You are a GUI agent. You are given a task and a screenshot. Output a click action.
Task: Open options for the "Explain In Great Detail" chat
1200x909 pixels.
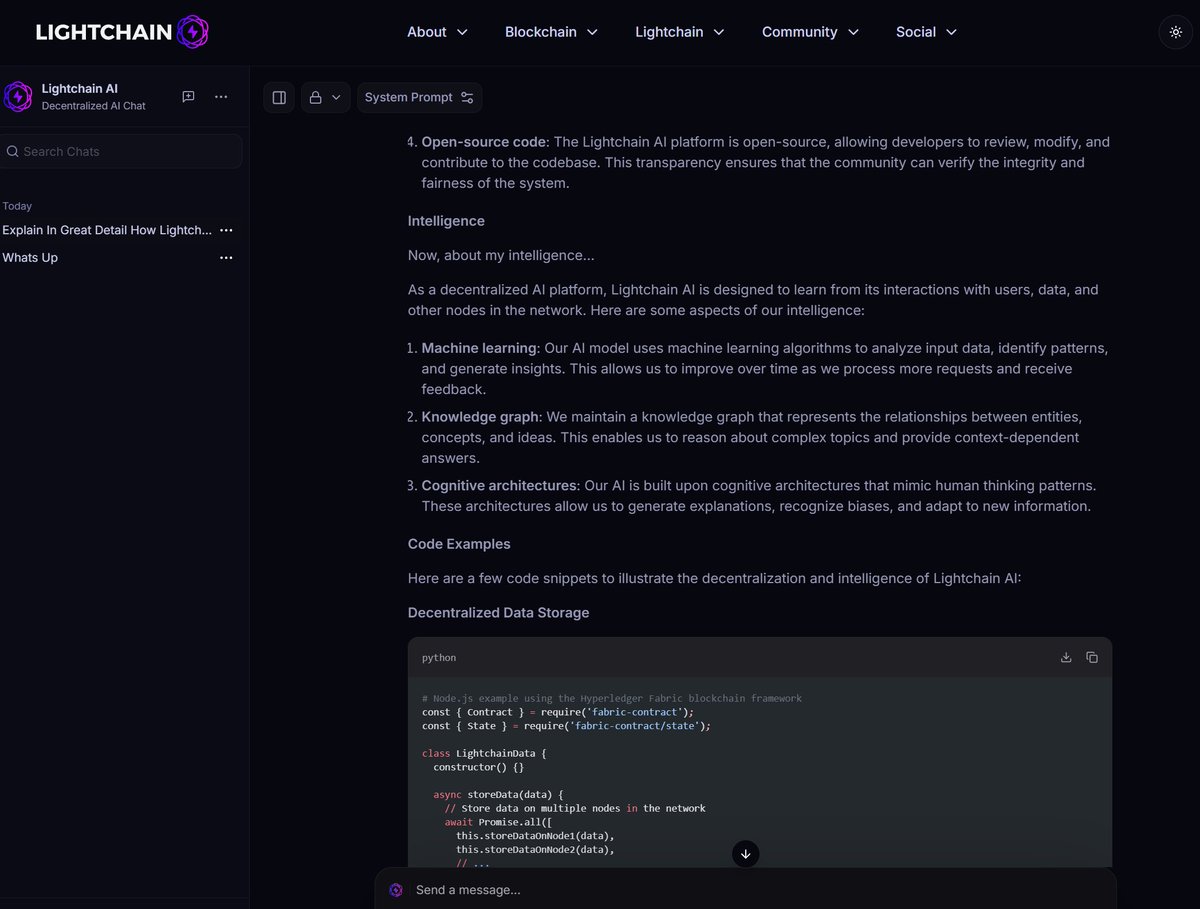pyautogui.click(x=226, y=230)
